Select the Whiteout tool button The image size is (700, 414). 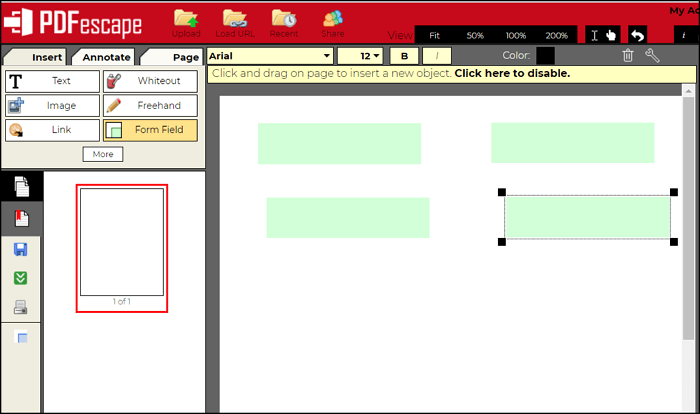coord(150,81)
